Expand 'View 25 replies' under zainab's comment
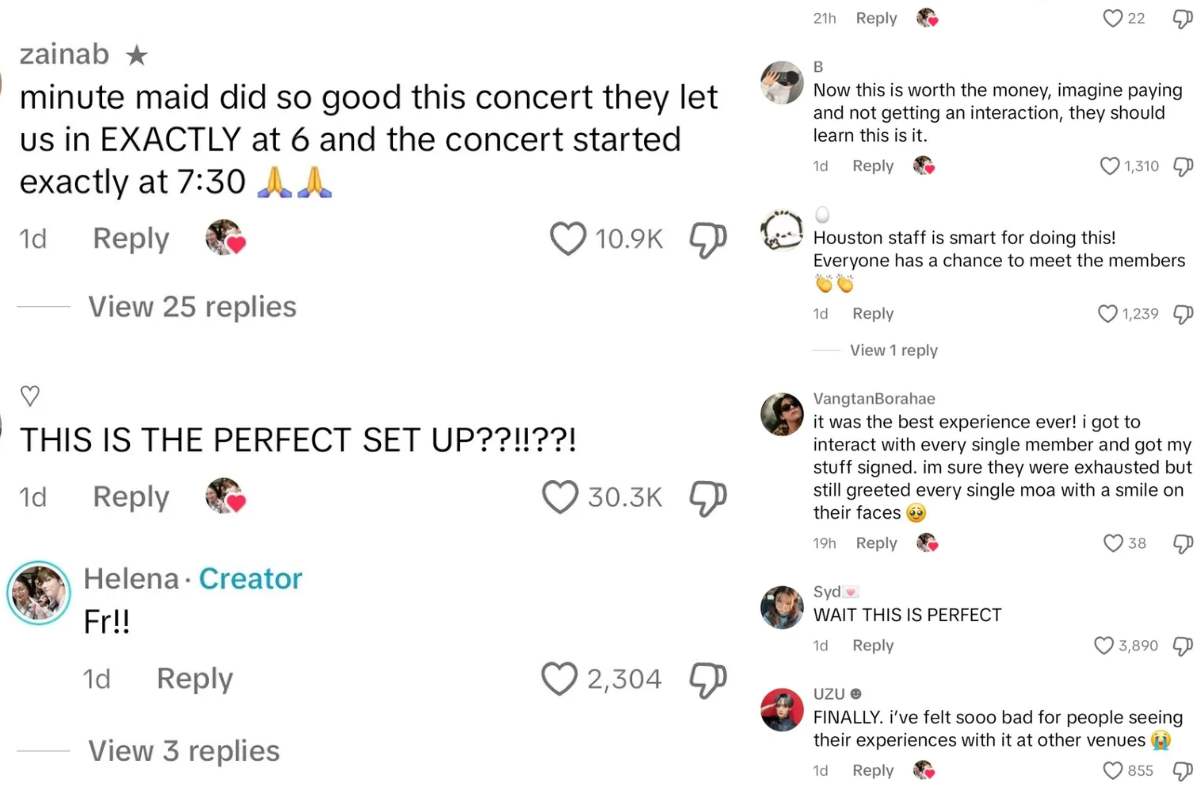The width and height of the screenshot is (1200, 800). tap(192, 307)
